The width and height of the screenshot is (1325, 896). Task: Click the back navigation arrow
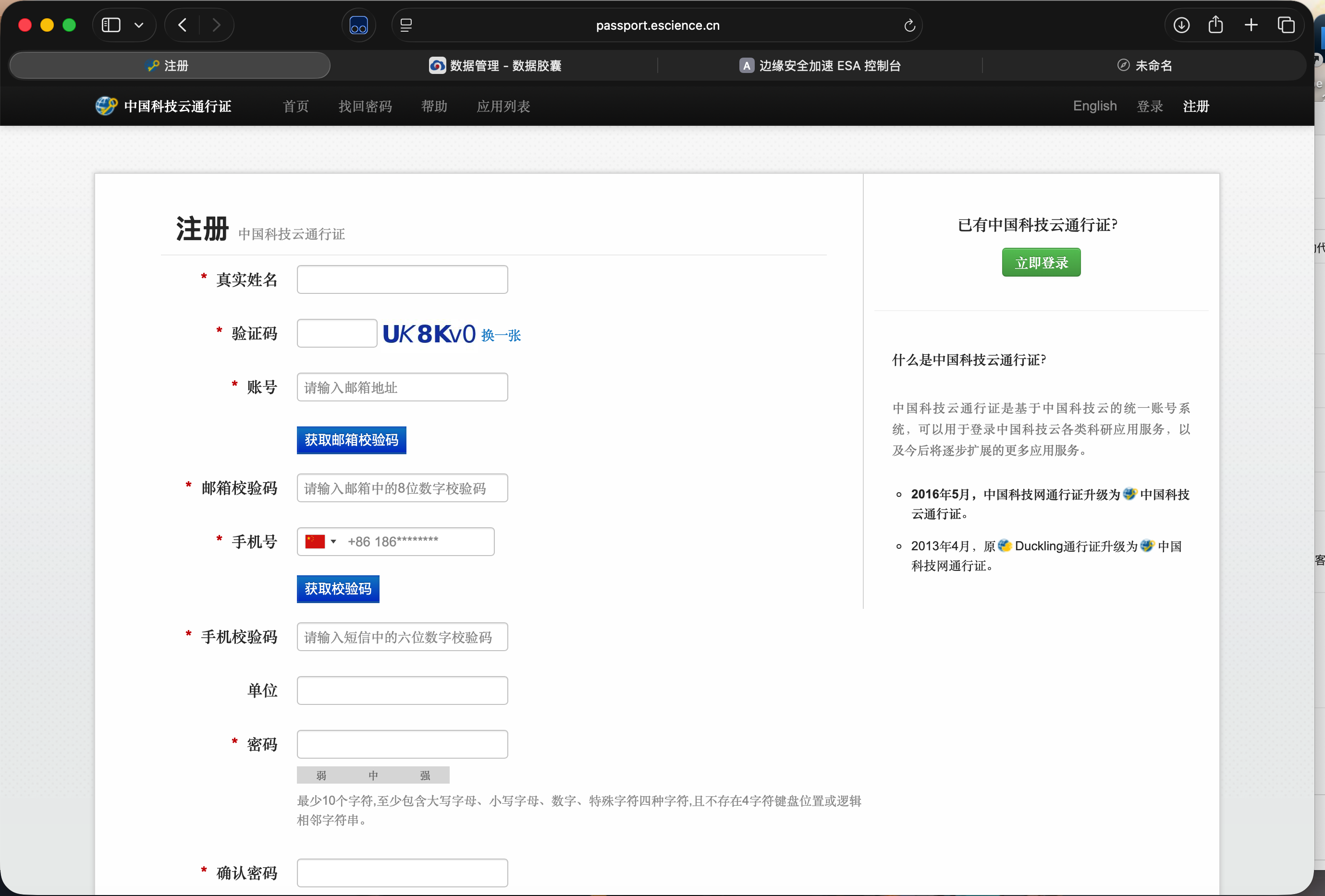[183, 25]
